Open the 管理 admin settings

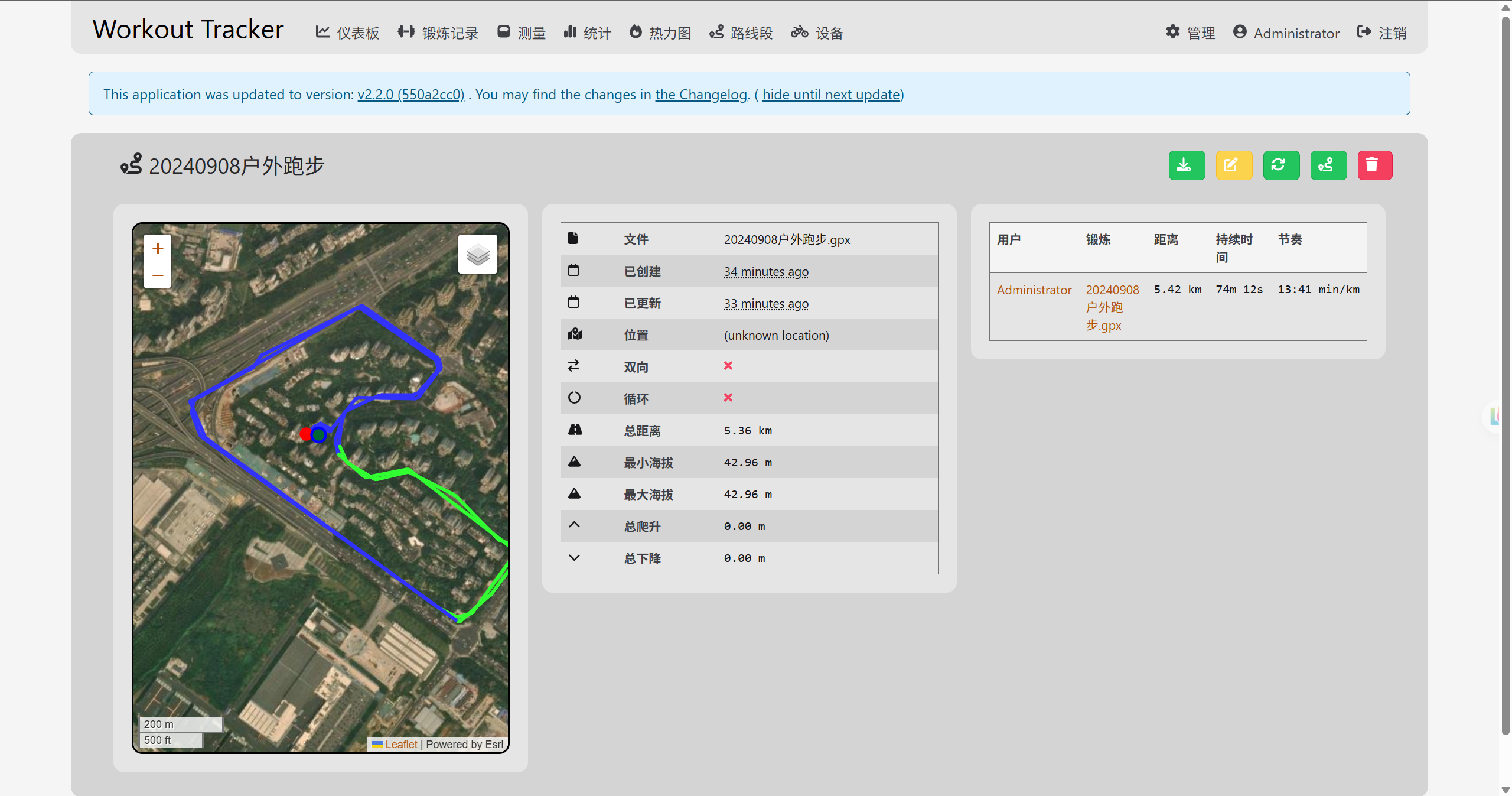1191,33
